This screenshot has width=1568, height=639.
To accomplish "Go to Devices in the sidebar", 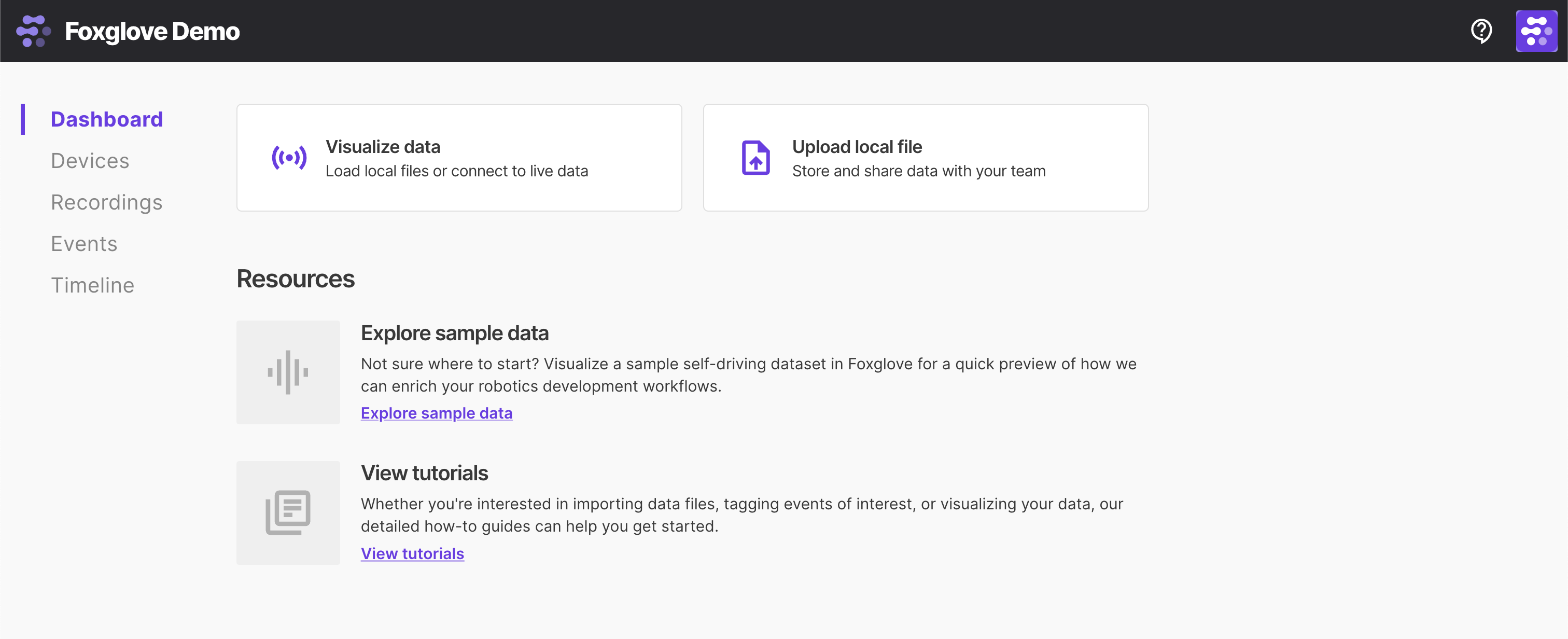I will pyautogui.click(x=90, y=161).
